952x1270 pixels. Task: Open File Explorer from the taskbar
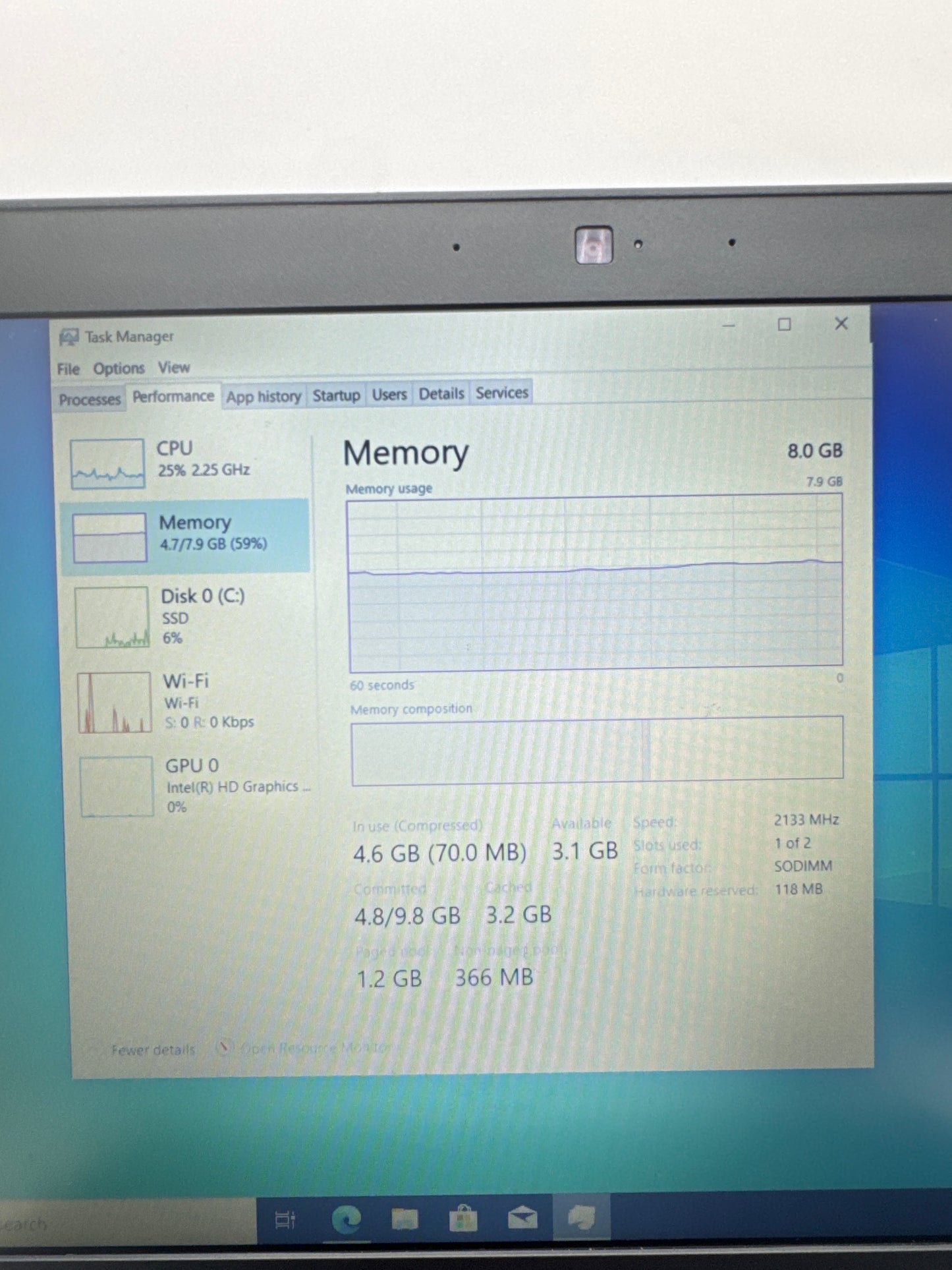click(x=405, y=1220)
